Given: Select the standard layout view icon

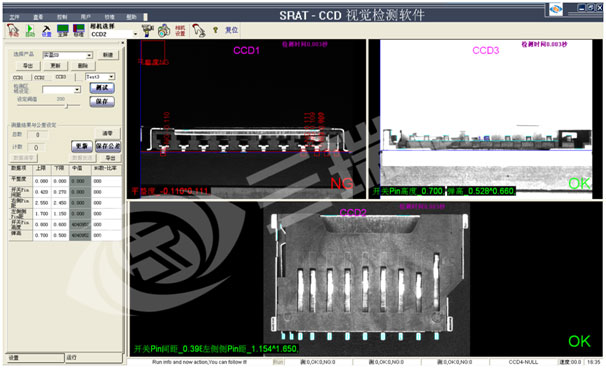Looking at the screenshot, I should (79, 31).
